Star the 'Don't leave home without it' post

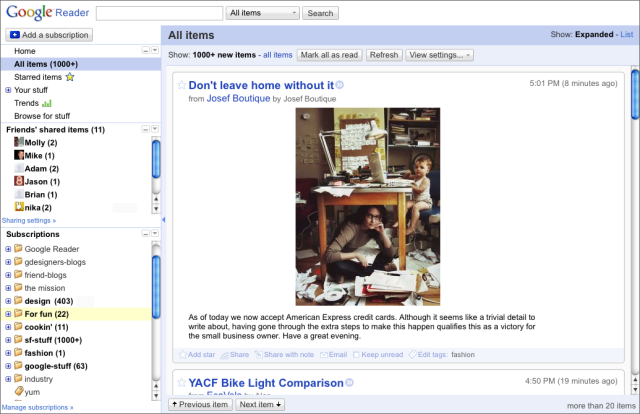[182, 86]
